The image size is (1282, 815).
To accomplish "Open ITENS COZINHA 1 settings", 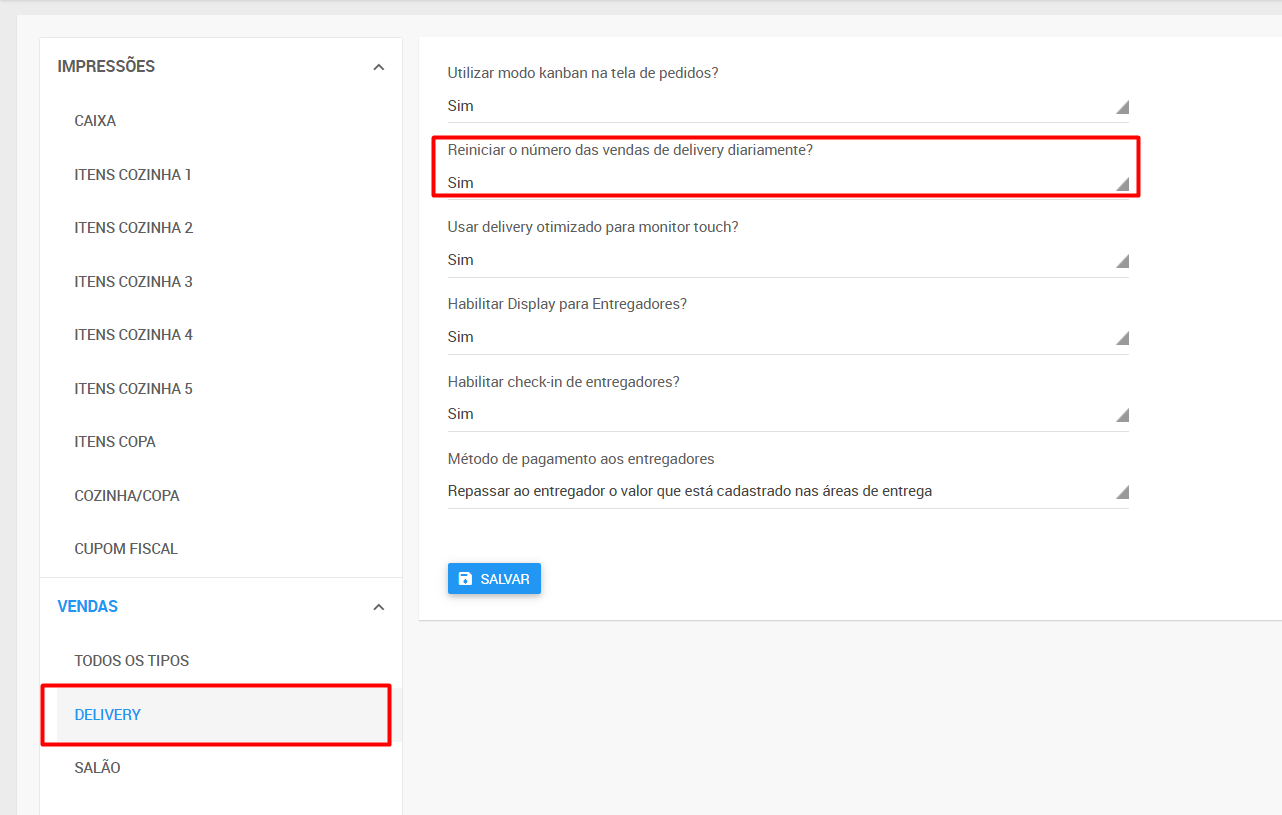I will click(133, 175).
